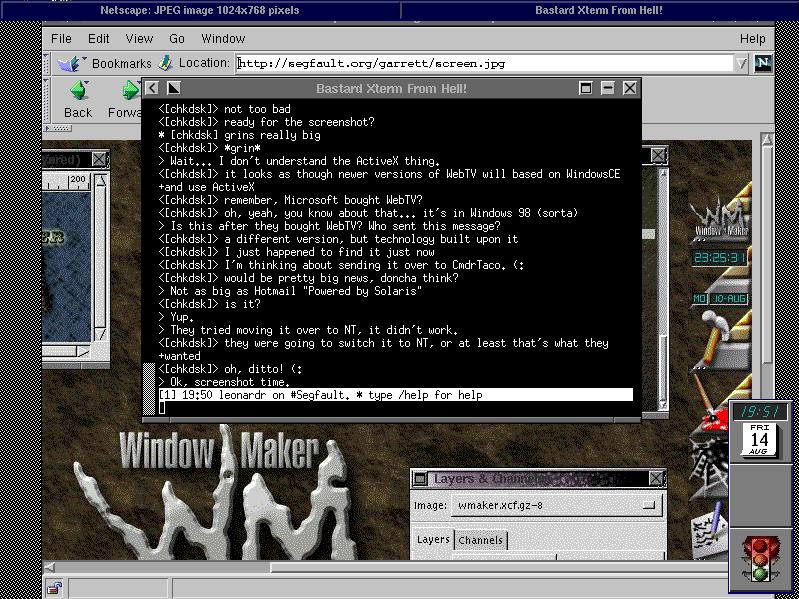
Task: Click right arrow of small ruler window's horizontal scrollbar
Action: [83, 351]
